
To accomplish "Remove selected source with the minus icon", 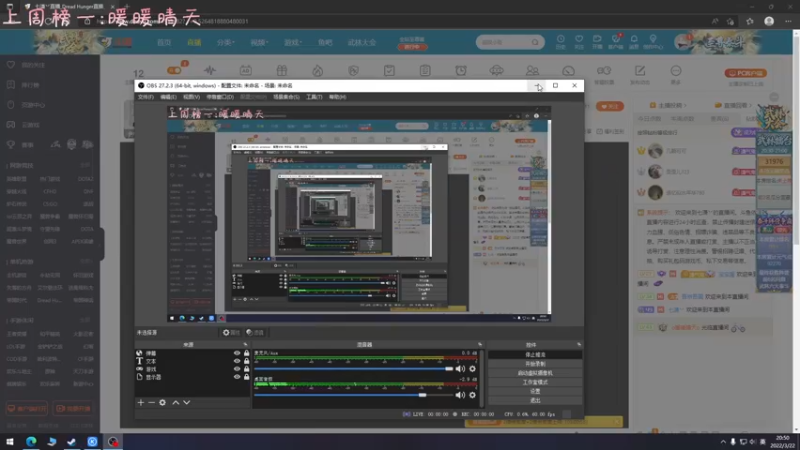I will click(x=152, y=403).
